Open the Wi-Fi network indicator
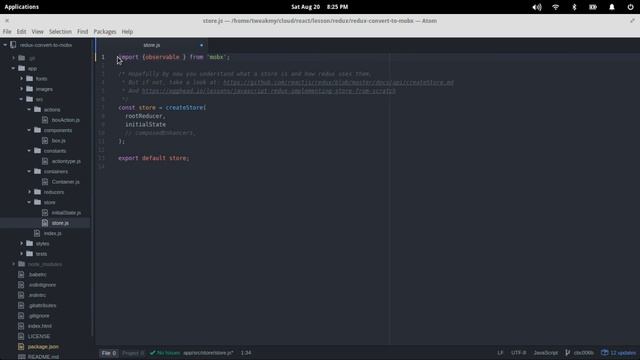The image size is (640, 360). coord(556,7)
